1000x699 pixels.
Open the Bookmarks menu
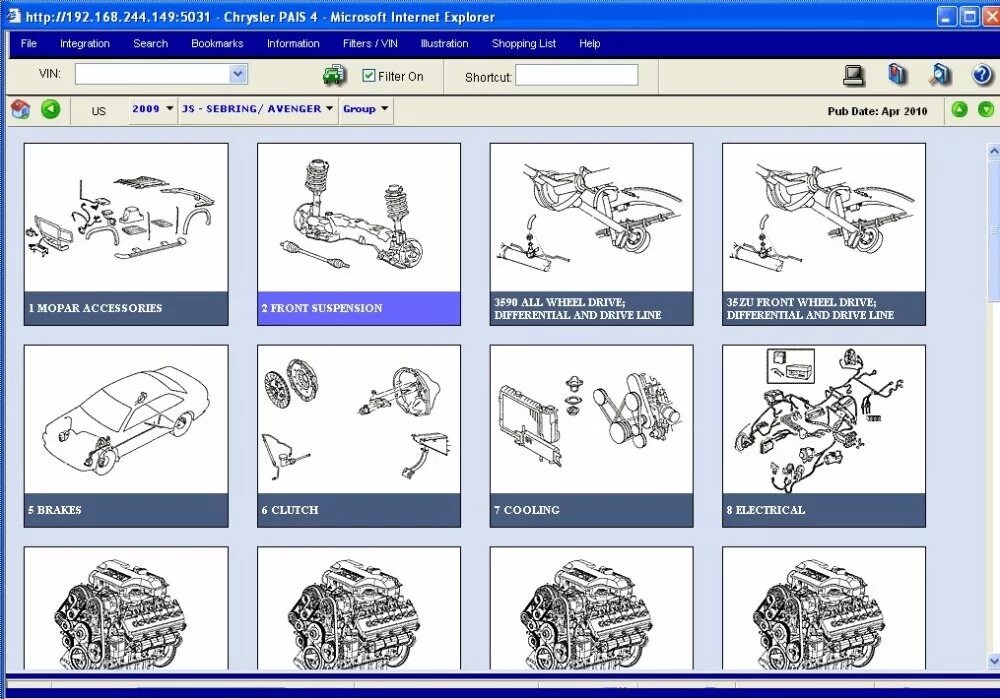217,43
